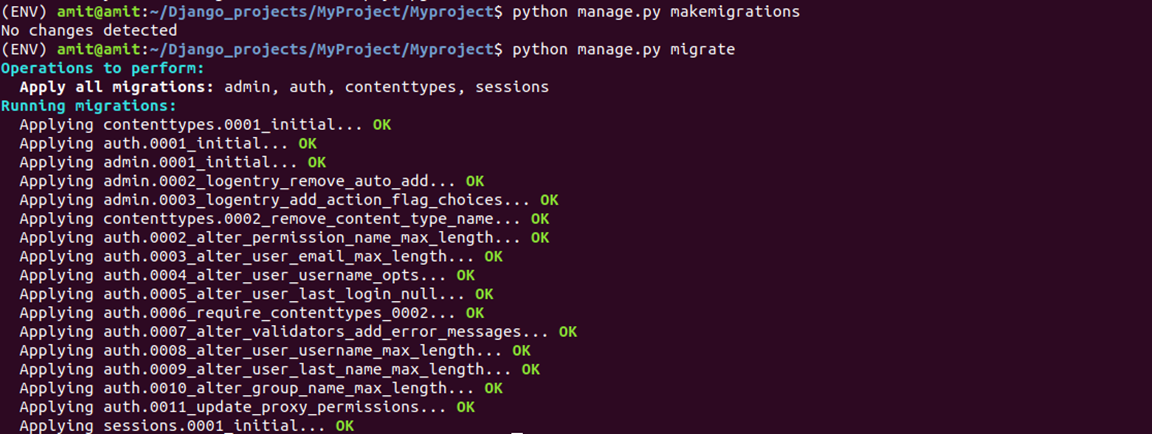
Task: Click the admin.0001_initial migration line
Action: (173, 162)
